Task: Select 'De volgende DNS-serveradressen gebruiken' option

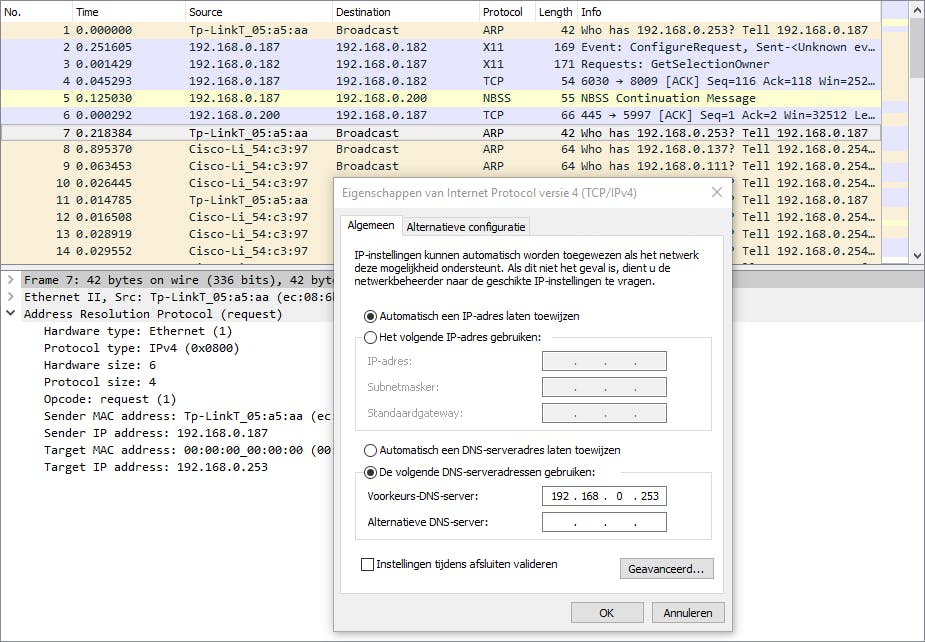Action: point(370,472)
